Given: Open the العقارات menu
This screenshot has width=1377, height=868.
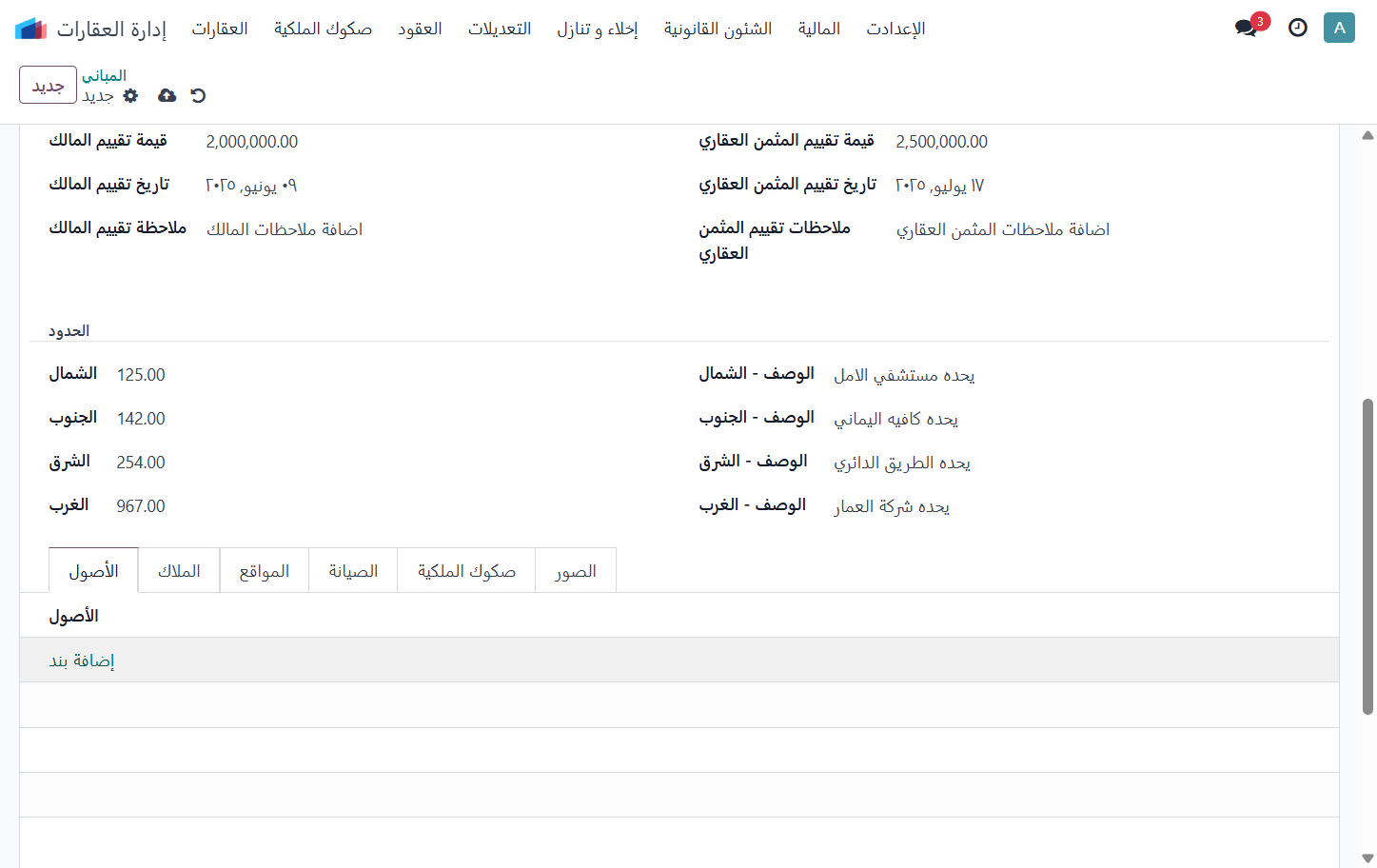Looking at the screenshot, I should tap(220, 29).
